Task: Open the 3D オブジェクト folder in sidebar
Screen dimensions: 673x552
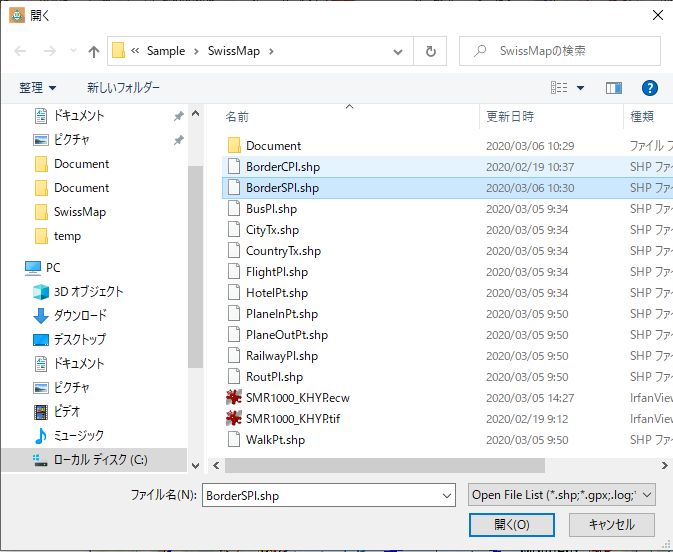Action: pyautogui.click(x=88, y=291)
